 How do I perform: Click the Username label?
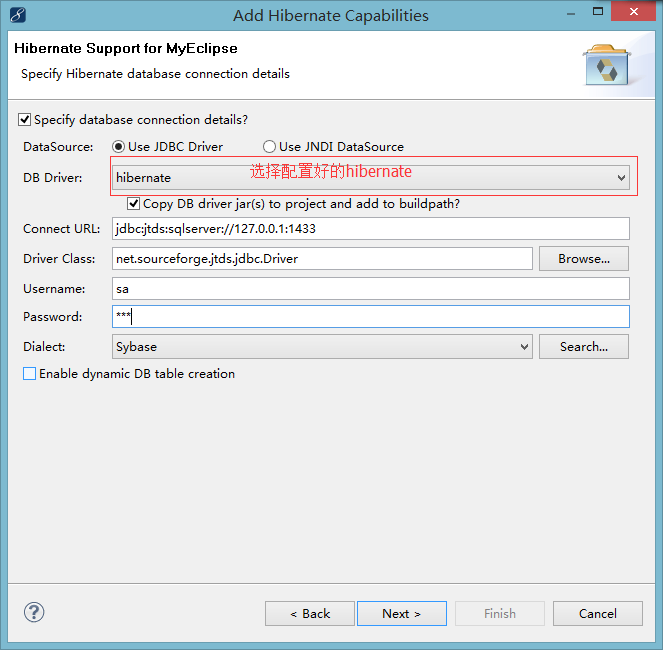(x=54, y=289)
